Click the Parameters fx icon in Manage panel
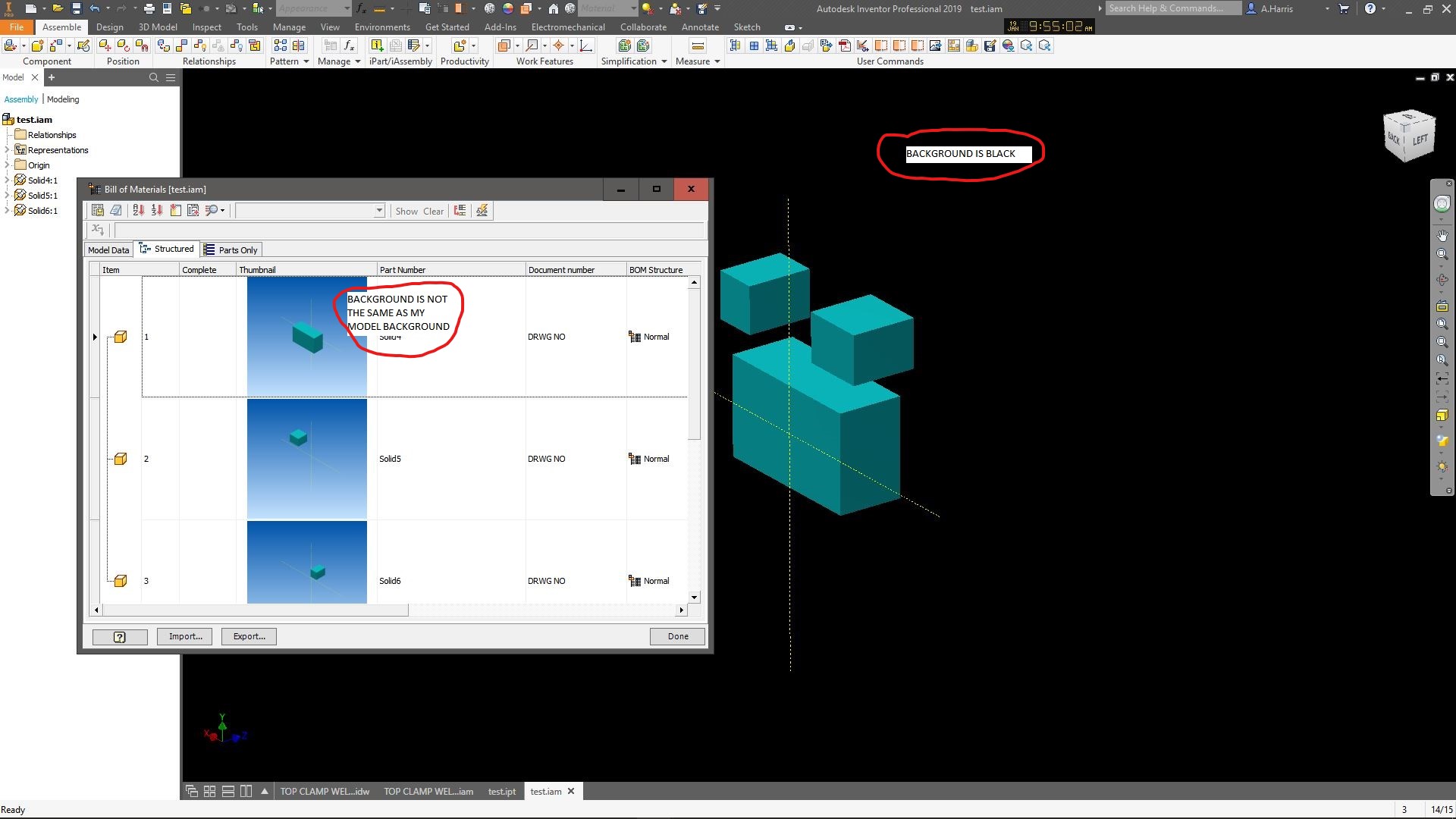 (349, 46)
